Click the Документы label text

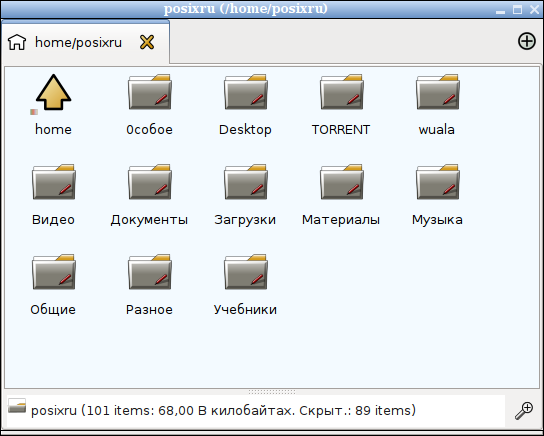pos(149,220)
